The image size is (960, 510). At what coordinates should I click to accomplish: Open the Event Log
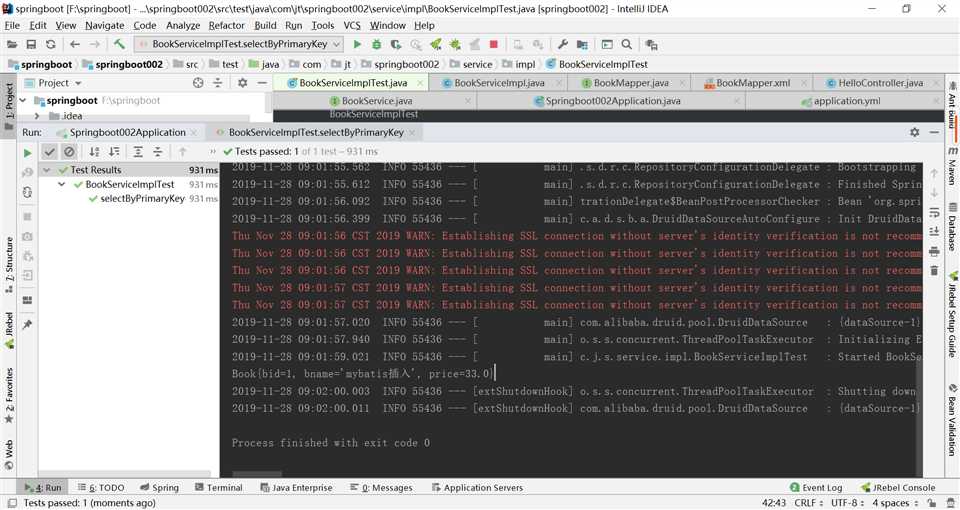tap(816, 488)
